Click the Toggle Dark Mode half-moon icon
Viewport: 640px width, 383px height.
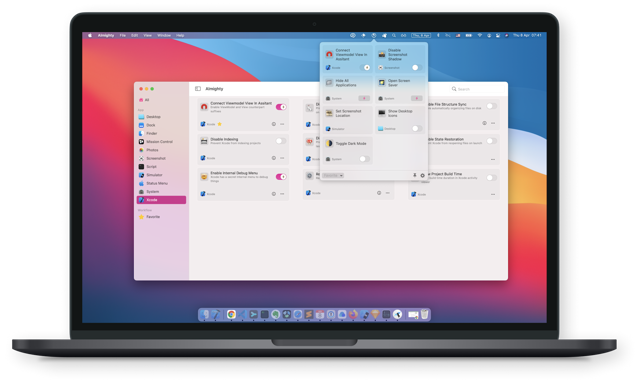329,143
